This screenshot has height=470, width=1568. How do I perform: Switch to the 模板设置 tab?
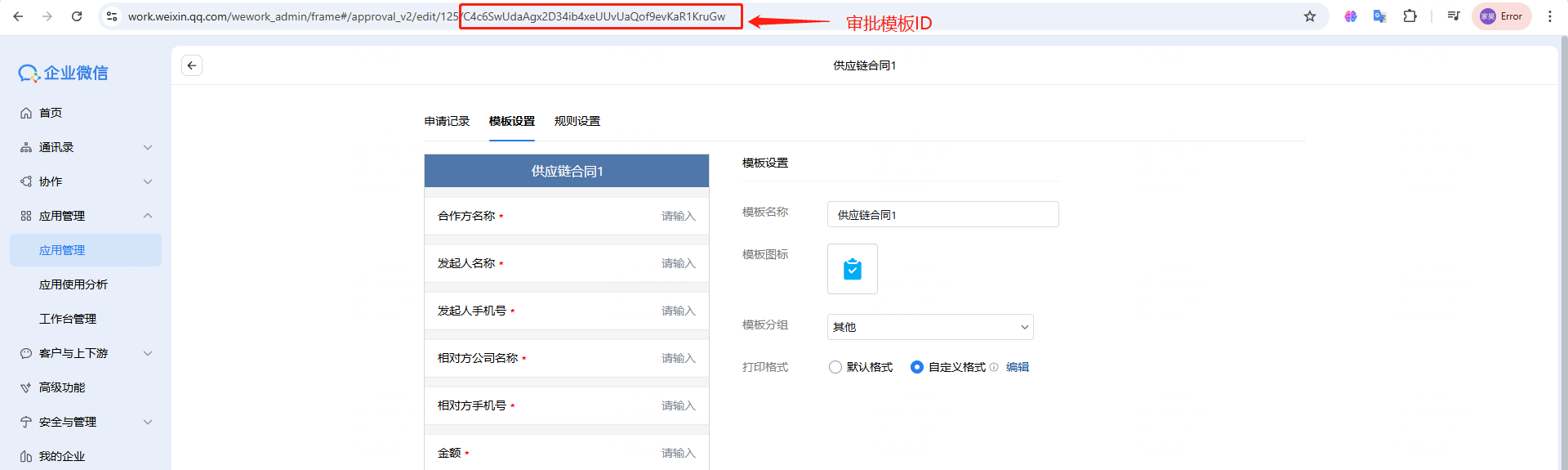tap(512, 121)
